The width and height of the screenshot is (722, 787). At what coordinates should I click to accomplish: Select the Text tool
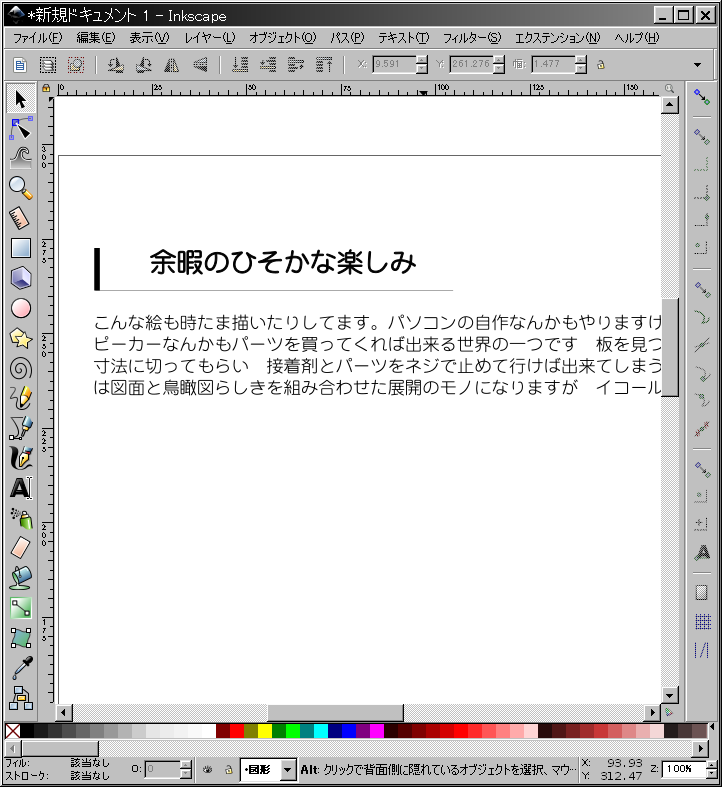pyautogui.click(x=21, y=488)
